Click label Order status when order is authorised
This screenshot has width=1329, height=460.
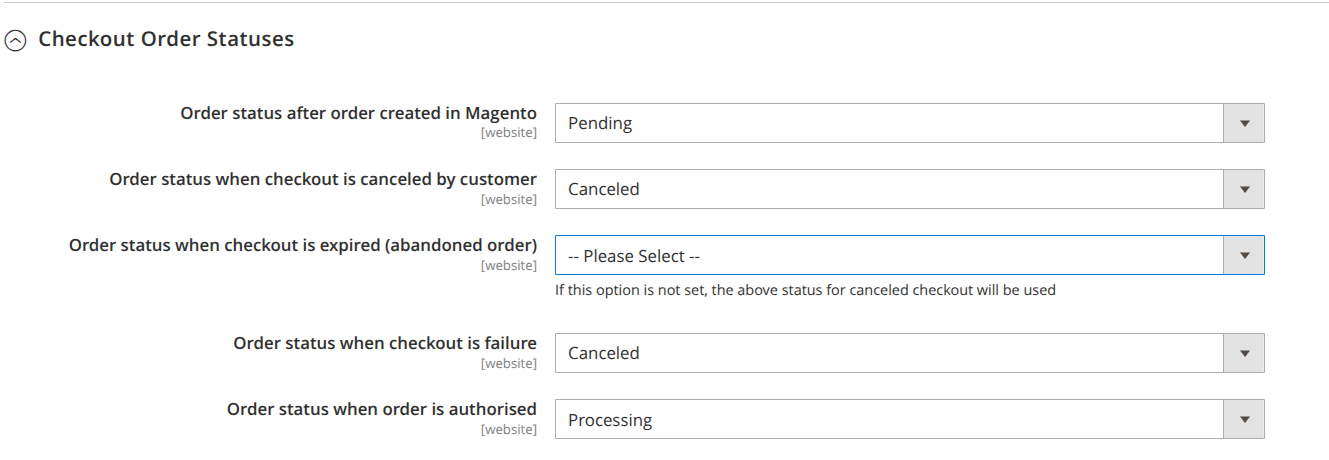pyautogui.click(x=381, y=409)
